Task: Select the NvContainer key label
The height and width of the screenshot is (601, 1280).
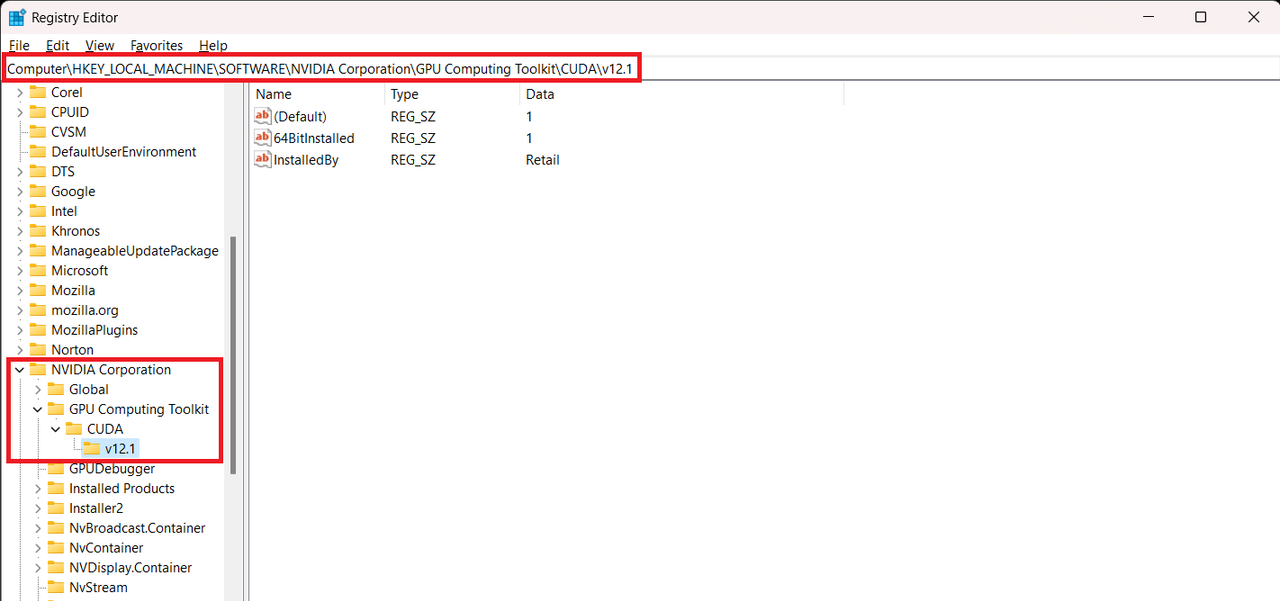Action: click(x=106, y=548)
